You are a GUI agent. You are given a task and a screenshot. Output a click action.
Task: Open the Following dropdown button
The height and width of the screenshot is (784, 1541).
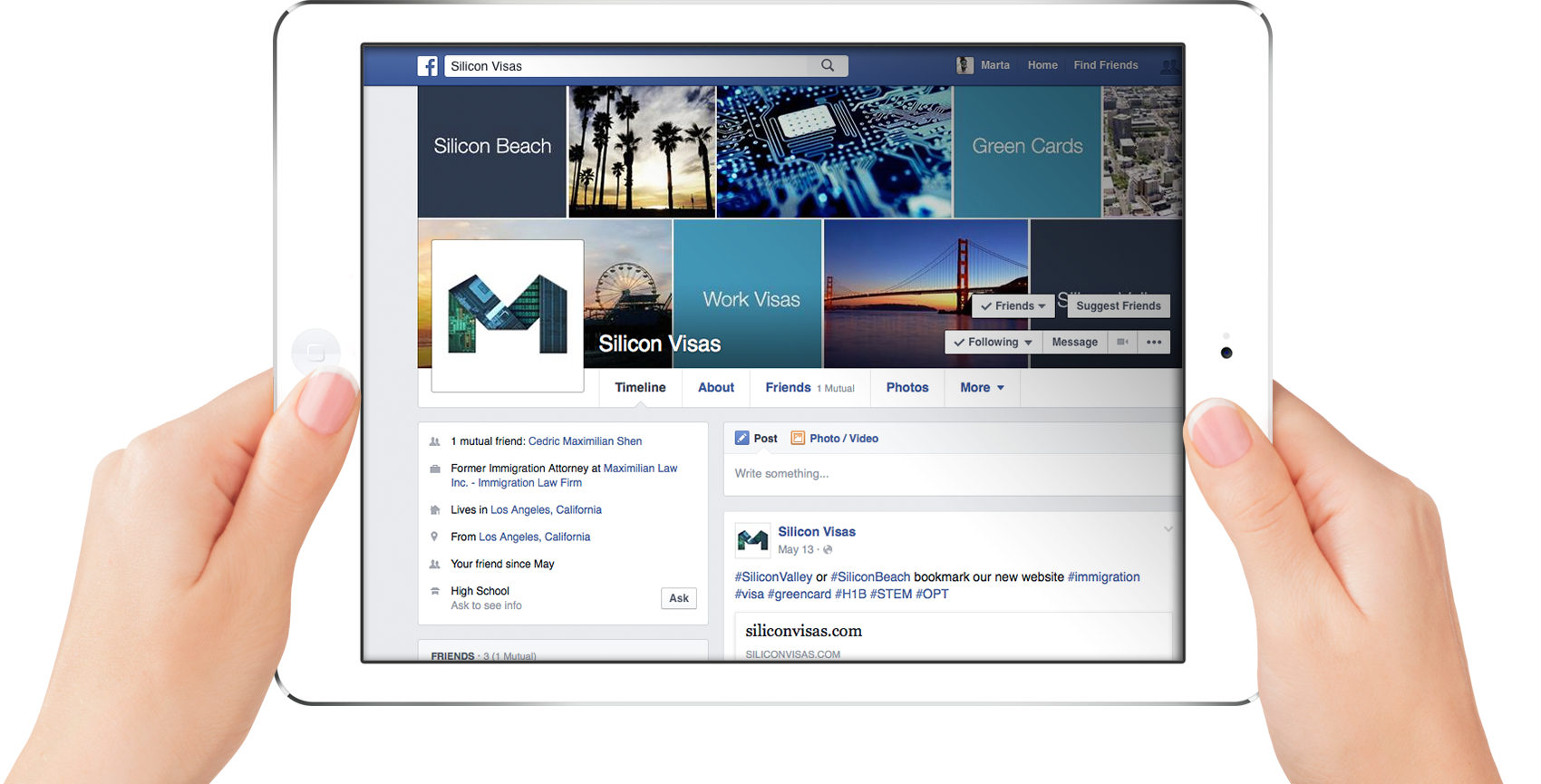(x=993, y=342)
